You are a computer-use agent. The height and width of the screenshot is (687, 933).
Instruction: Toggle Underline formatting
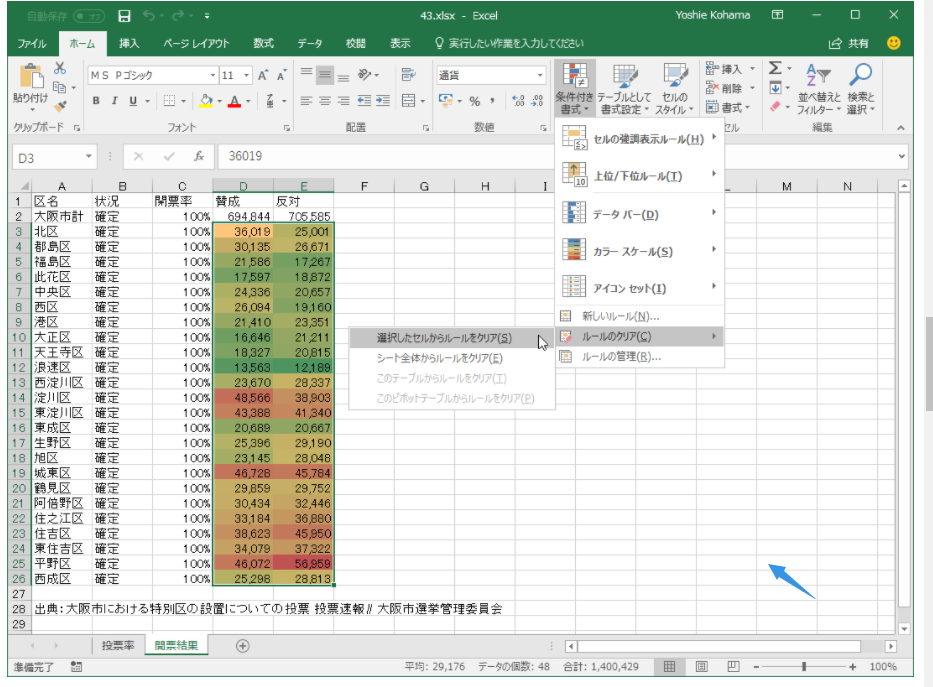[133, 101]
